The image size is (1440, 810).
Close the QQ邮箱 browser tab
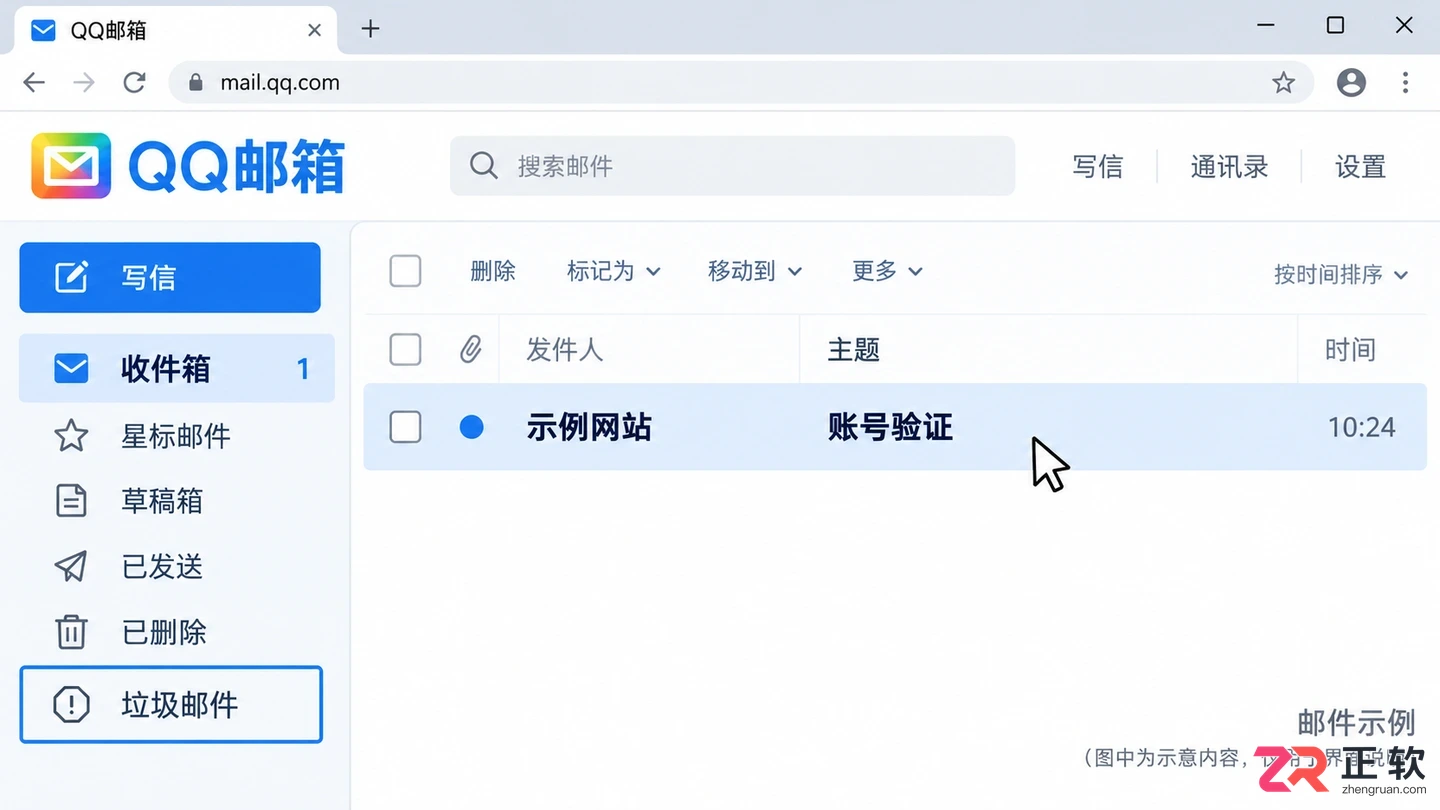point(314,30)
